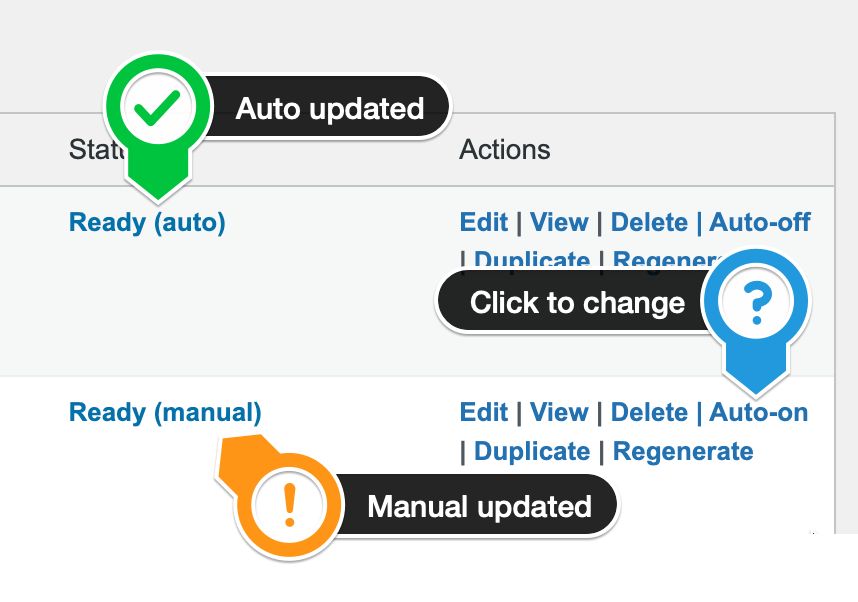Click View in the manual-updated row

(559, 412)
